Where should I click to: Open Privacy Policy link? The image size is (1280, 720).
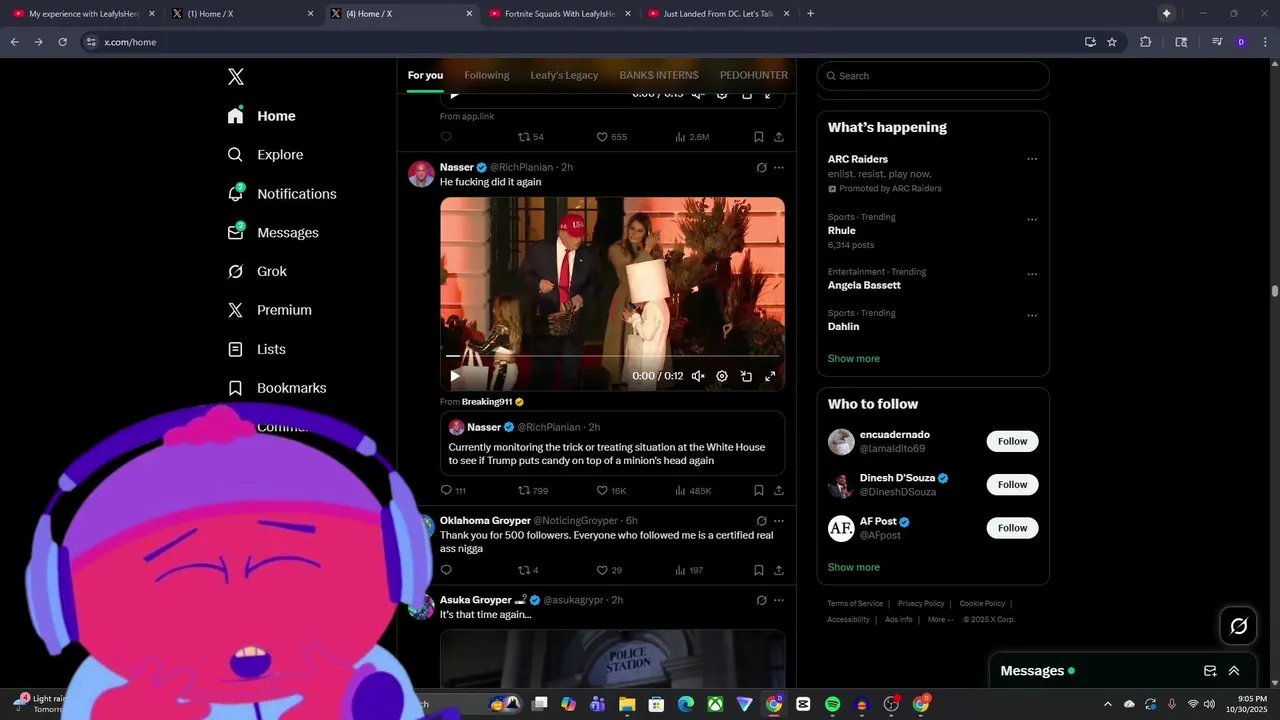[x=921, y=604]
